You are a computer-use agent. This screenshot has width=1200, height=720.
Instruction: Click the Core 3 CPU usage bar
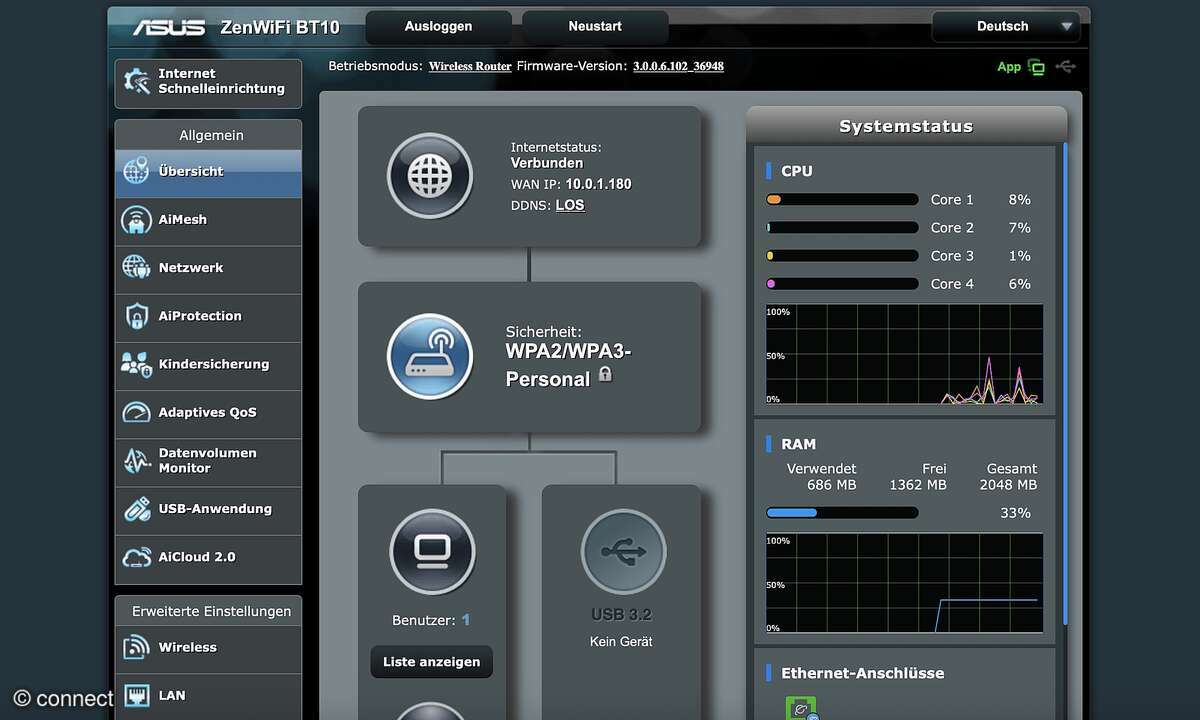[x=842, y=256]
